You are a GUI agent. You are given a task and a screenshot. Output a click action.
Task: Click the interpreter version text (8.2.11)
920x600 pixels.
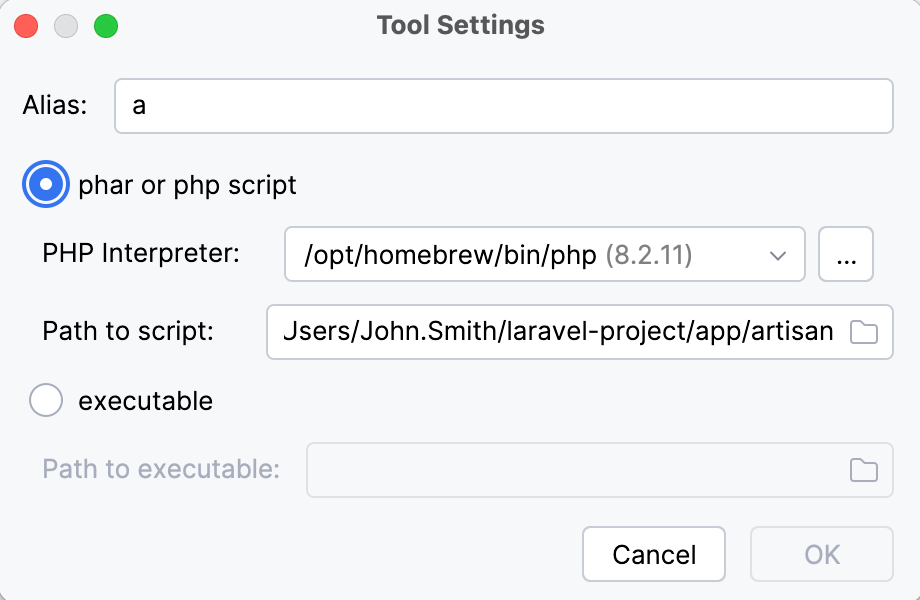click(649, 254)
